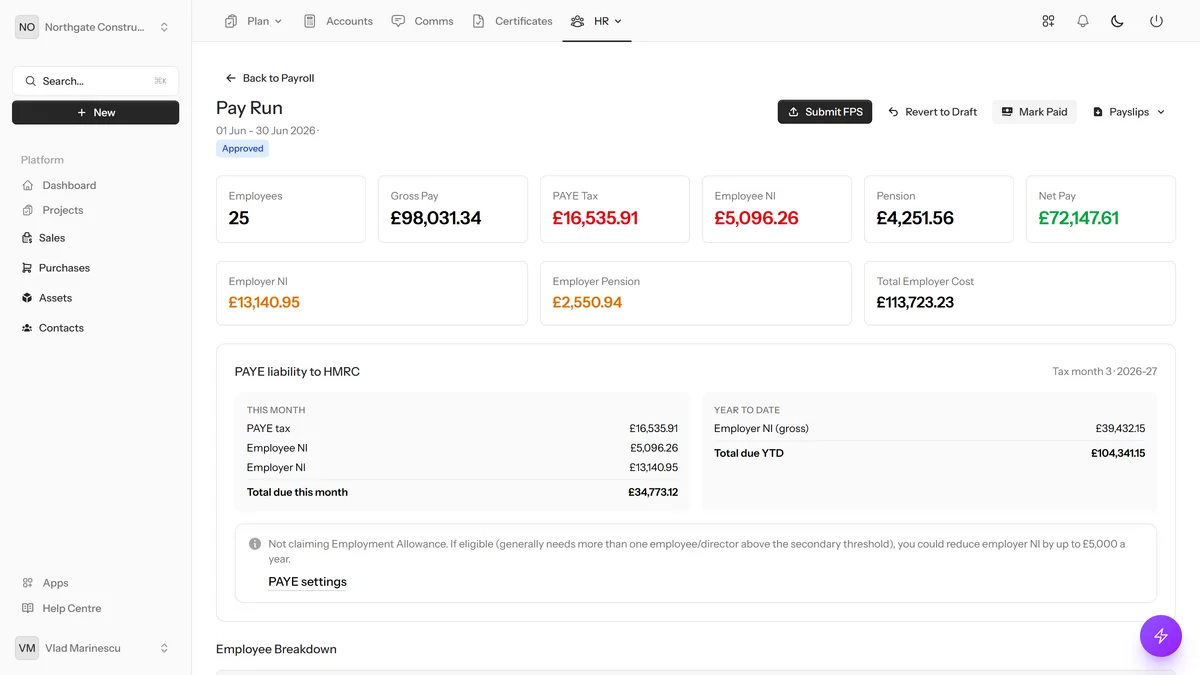This screenshot has height=675, width=1200.
Task: Click the Purchases cart icon
Action: (27, 268)
